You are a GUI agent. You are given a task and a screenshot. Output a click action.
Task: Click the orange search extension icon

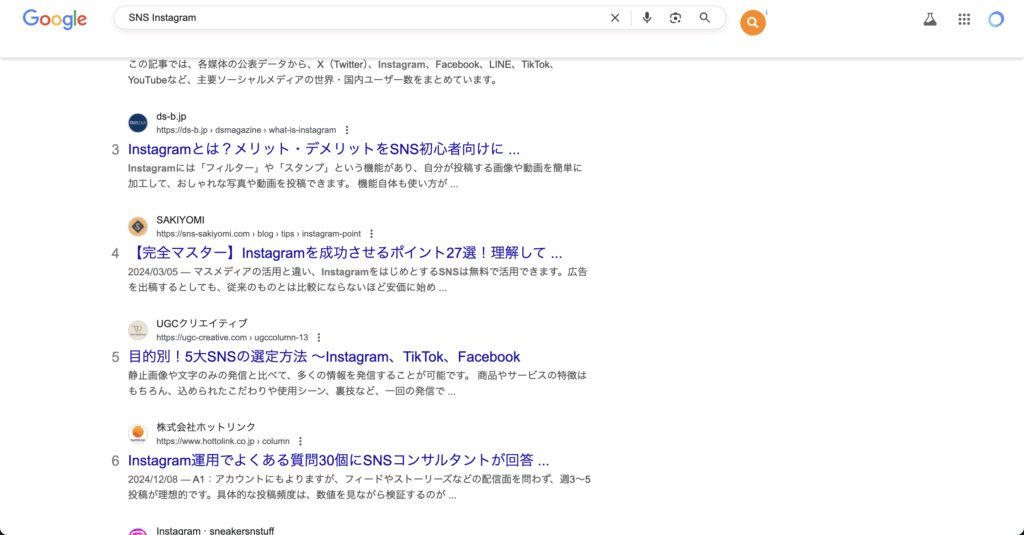(x=752, y=23)
